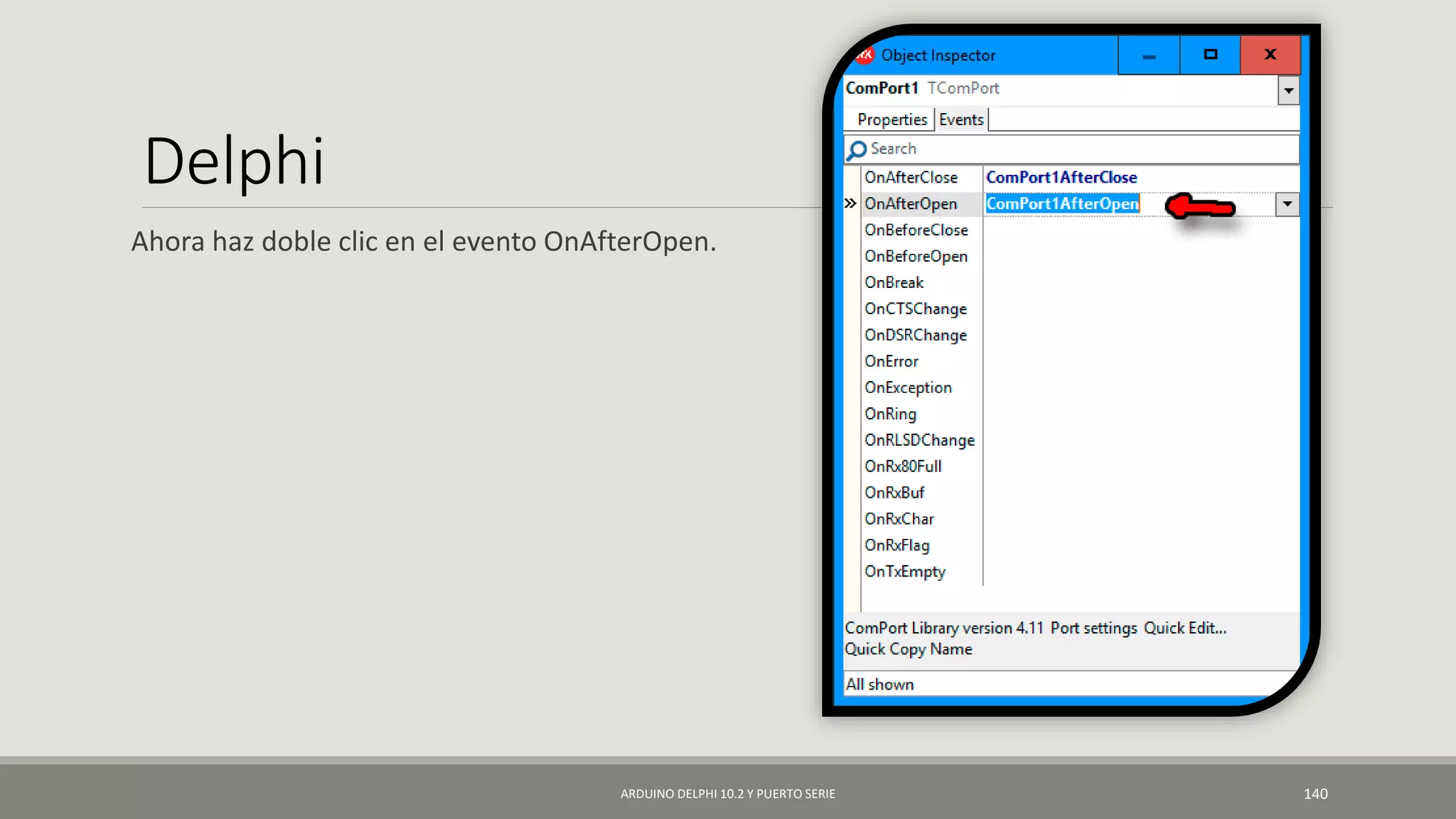The width and height of the screenshot is (1456, 819).
Task: Close the Object Inspector window
Action: click(1270, 55)
